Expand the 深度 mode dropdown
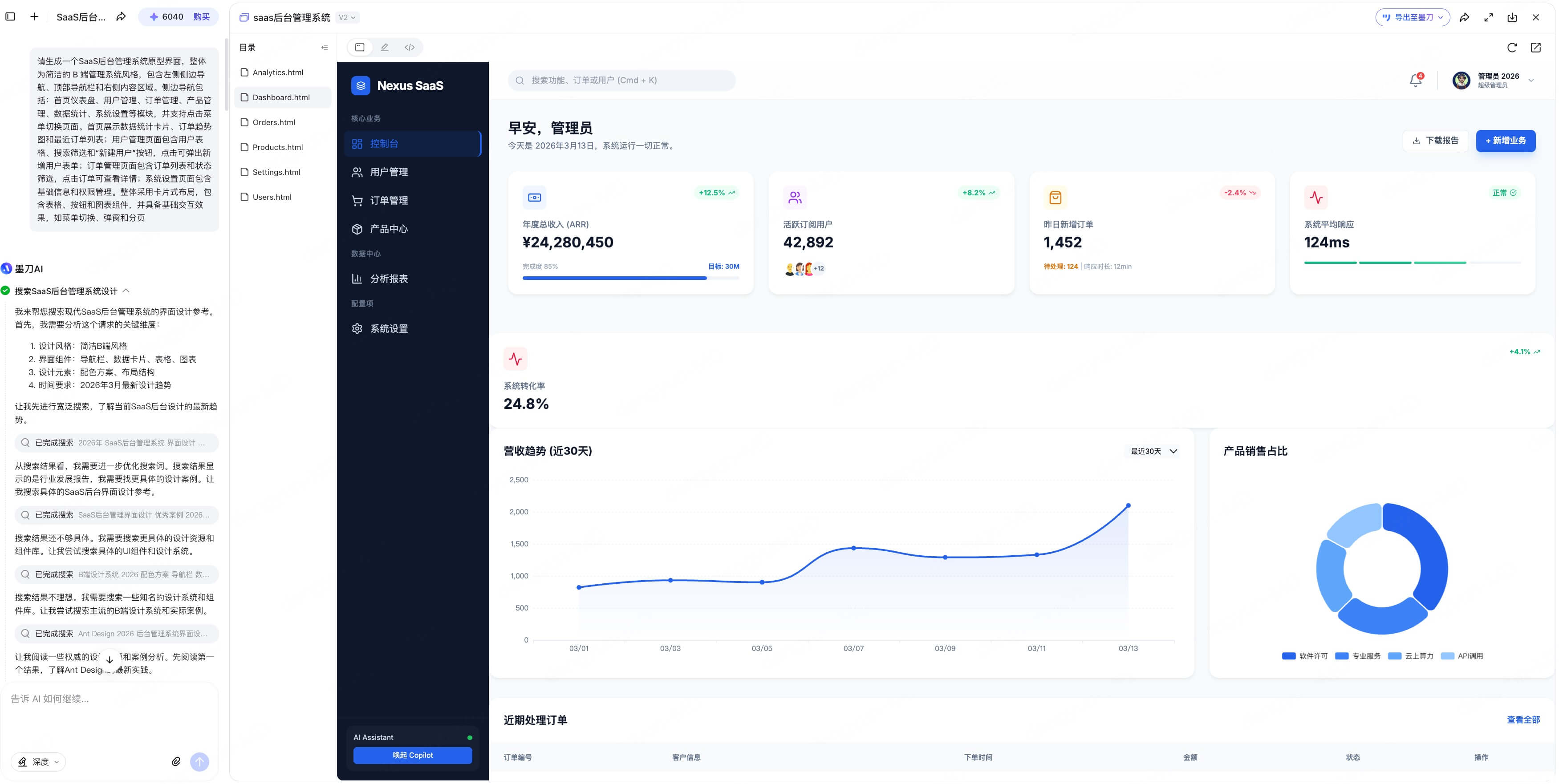Screen dimensions: 1559x784 pos(39,762)
